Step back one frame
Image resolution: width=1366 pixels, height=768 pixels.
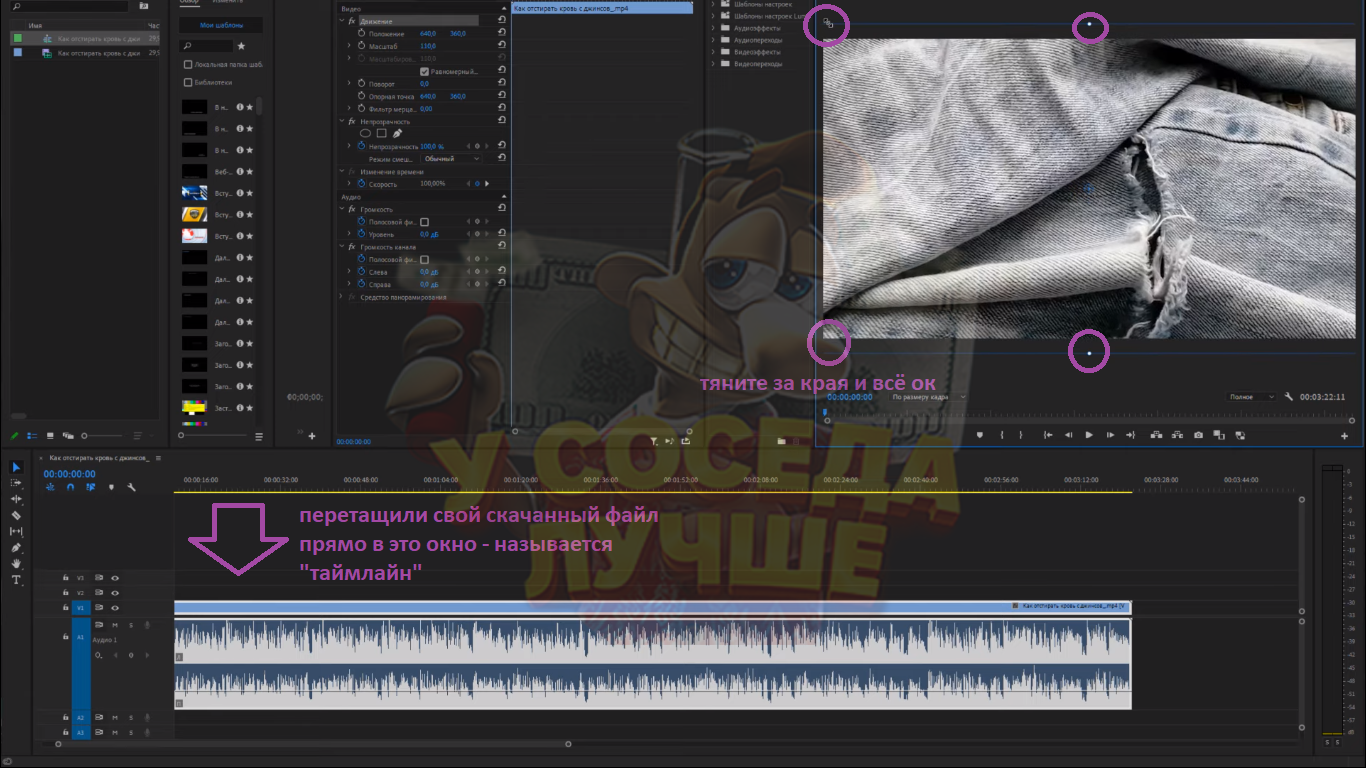(x=1068, y=435)
